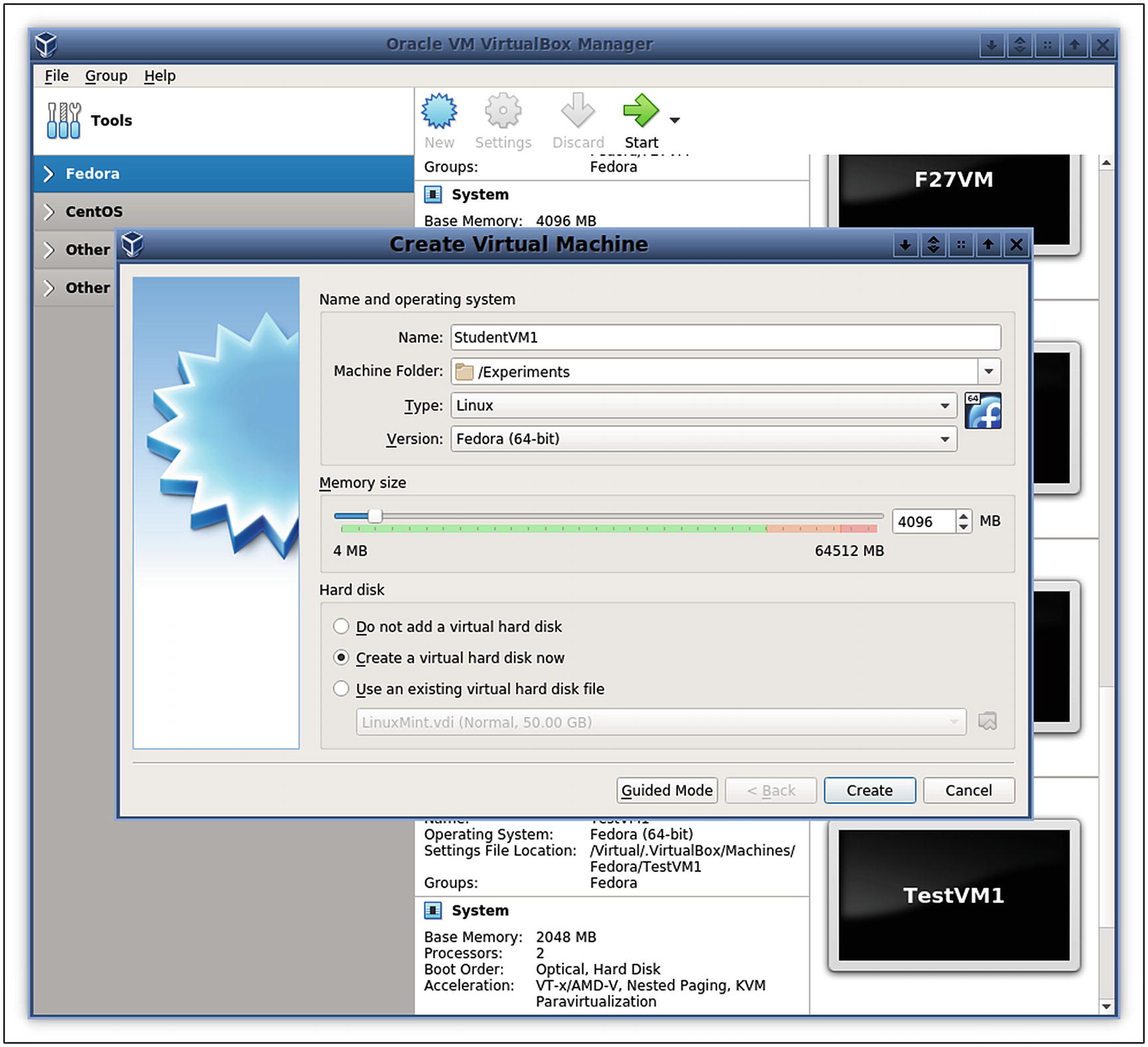1148x1047 pixels.
Task: Click the up arrow button in the dialog title bar
Action: point(988,245)
